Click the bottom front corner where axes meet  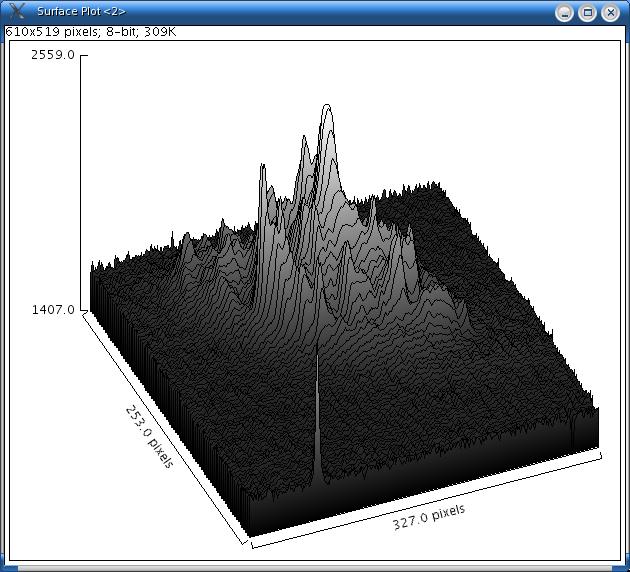247,545
